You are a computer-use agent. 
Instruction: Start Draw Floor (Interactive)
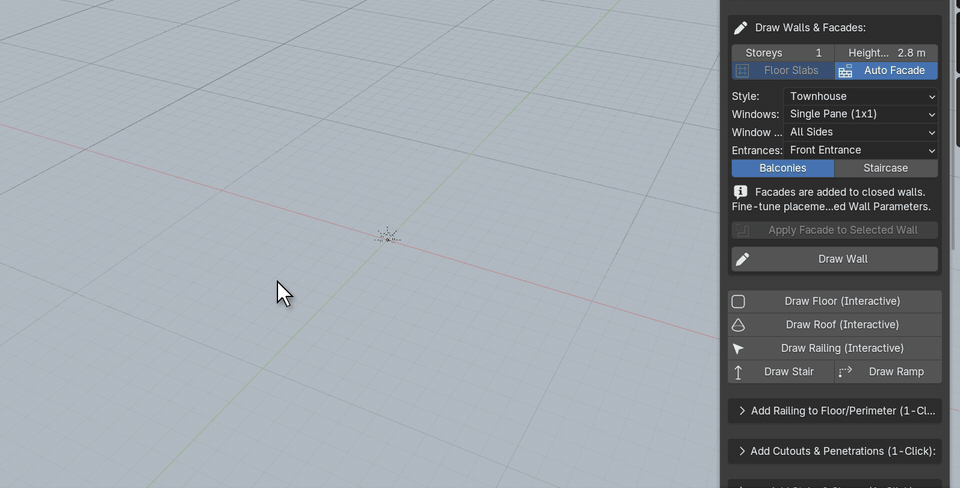(835, 301)
